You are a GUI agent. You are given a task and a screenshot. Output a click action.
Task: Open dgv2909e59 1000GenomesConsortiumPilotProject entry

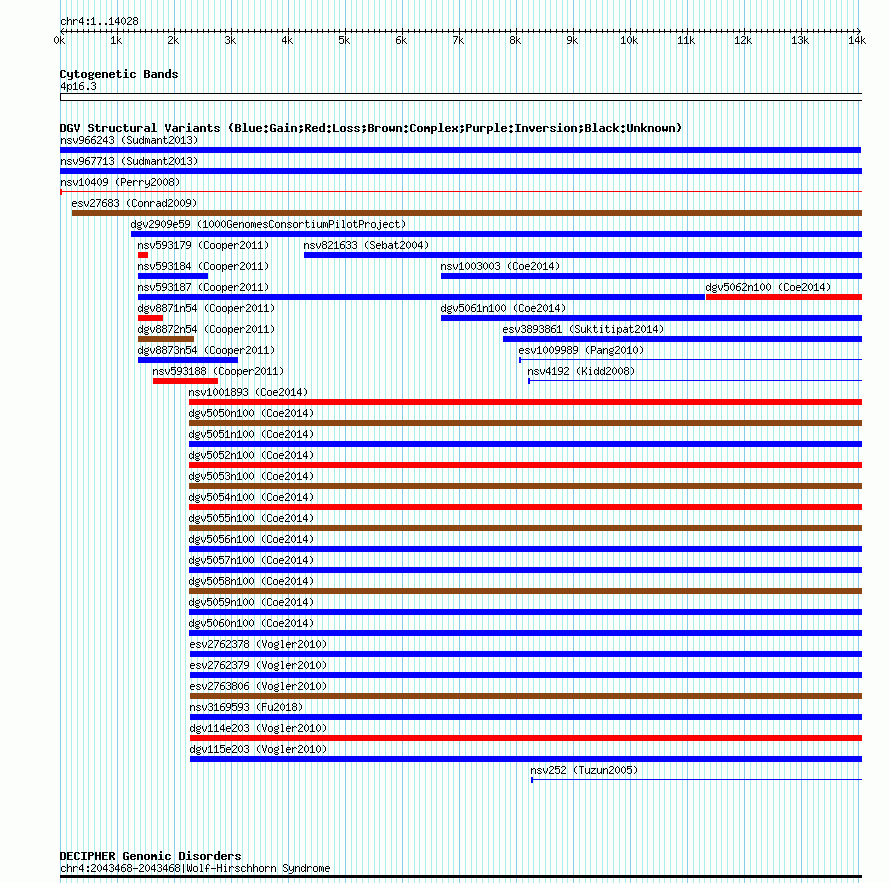(x=268, y=224)
